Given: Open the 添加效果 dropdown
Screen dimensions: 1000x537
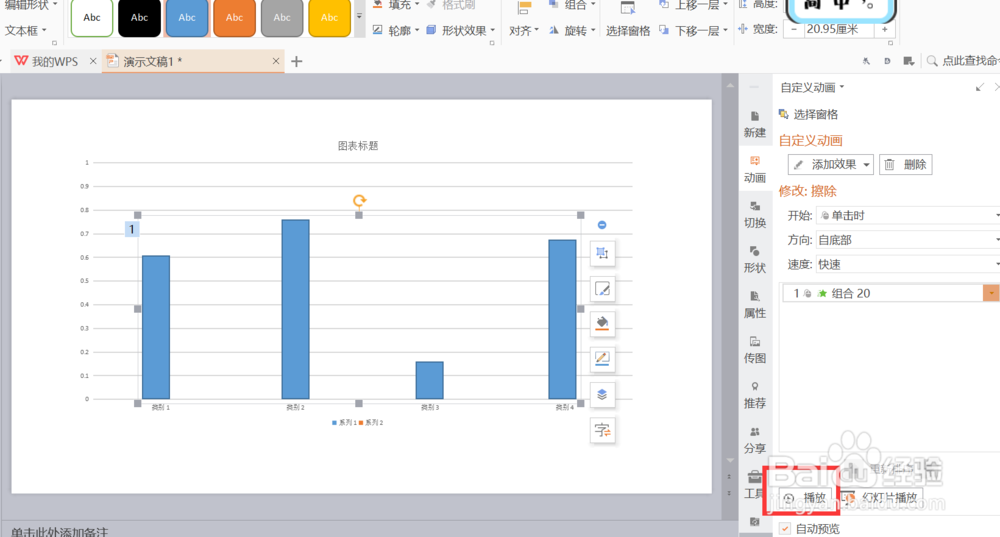Looking at the screenshot, I should (830, 165).
